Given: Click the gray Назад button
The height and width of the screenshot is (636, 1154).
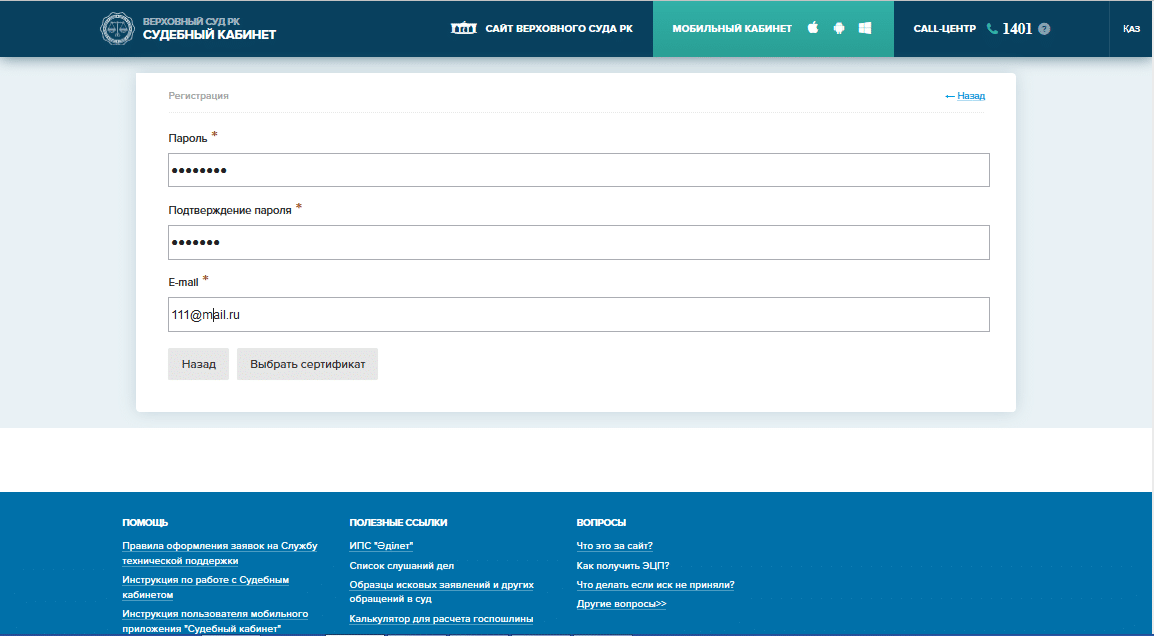Looking at the screenshot, I should [x=198, y=364].
